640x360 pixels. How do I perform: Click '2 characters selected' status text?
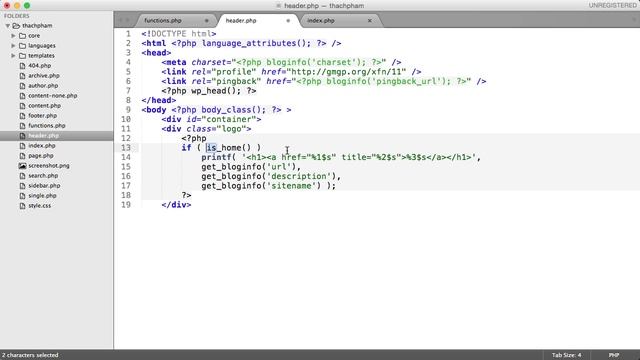point(30,355)
